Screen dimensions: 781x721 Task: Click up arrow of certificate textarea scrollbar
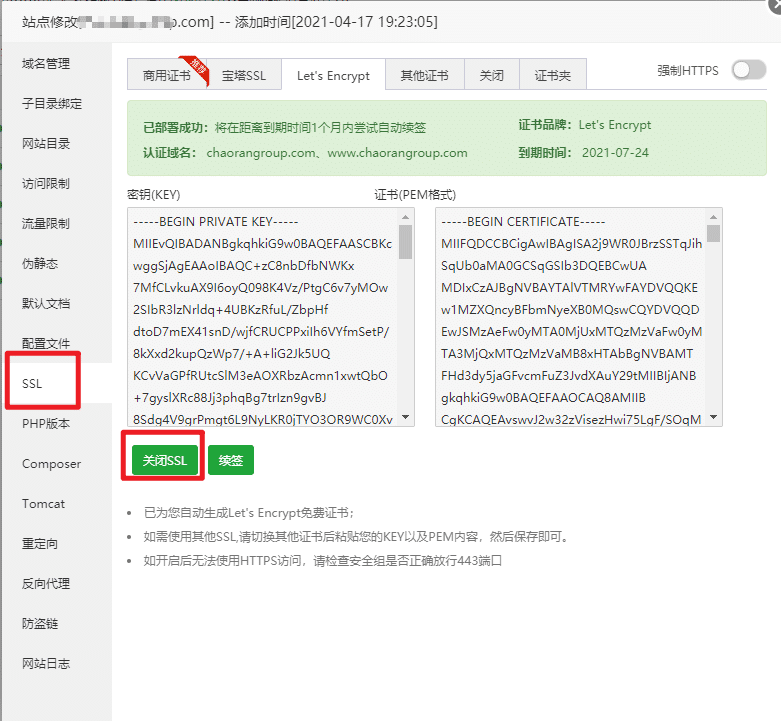713,217
